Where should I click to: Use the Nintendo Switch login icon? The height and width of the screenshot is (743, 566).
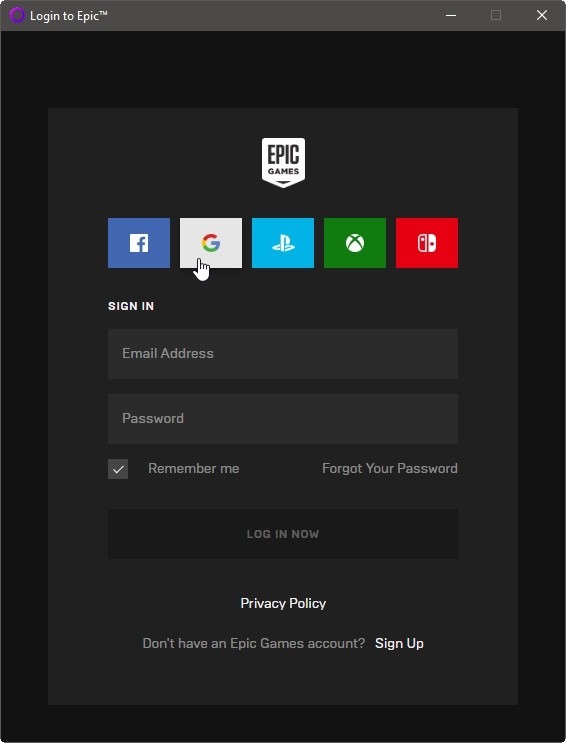(x=427, y=243)
